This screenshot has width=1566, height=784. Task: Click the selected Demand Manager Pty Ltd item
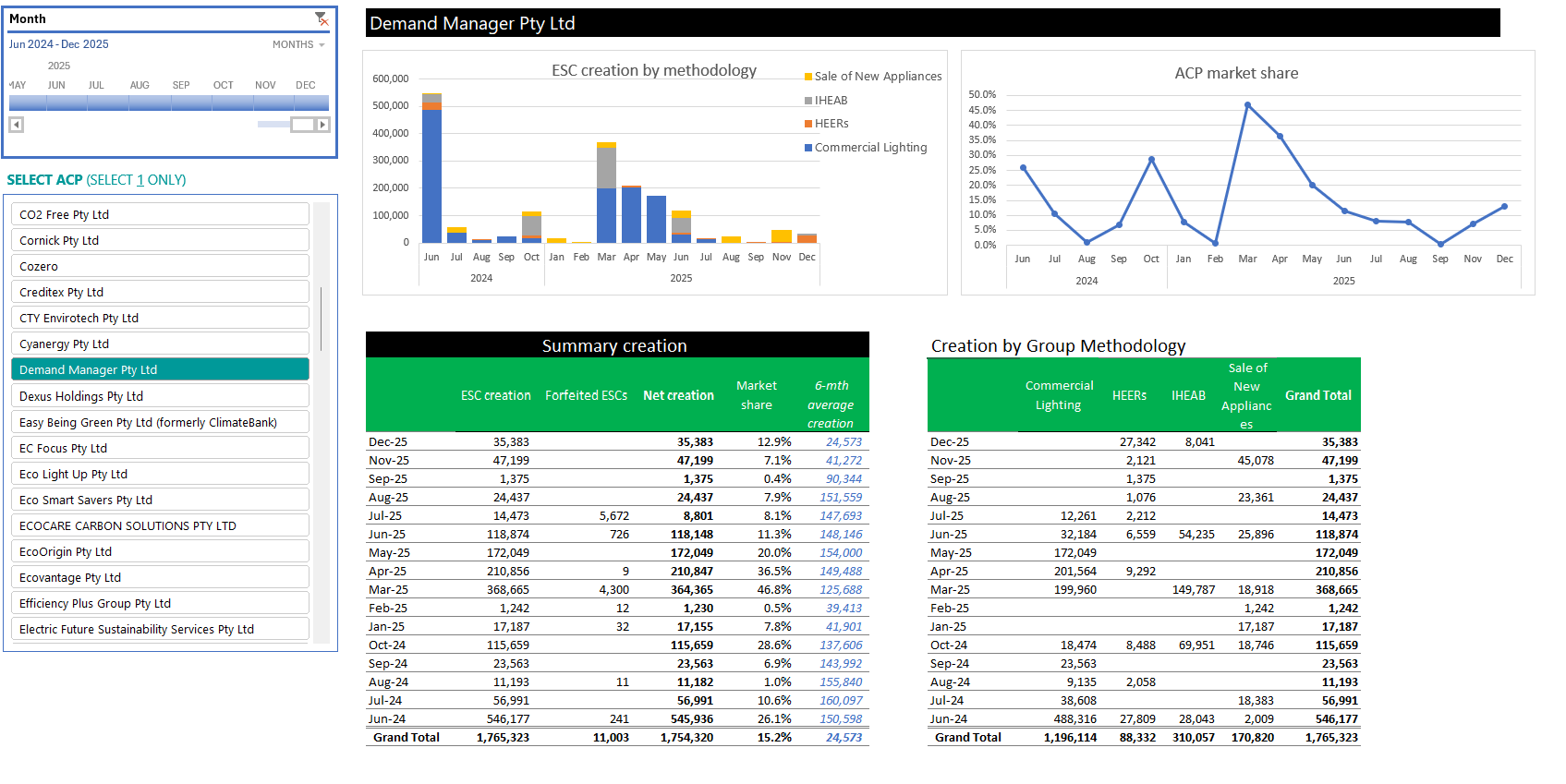[160, 369]
